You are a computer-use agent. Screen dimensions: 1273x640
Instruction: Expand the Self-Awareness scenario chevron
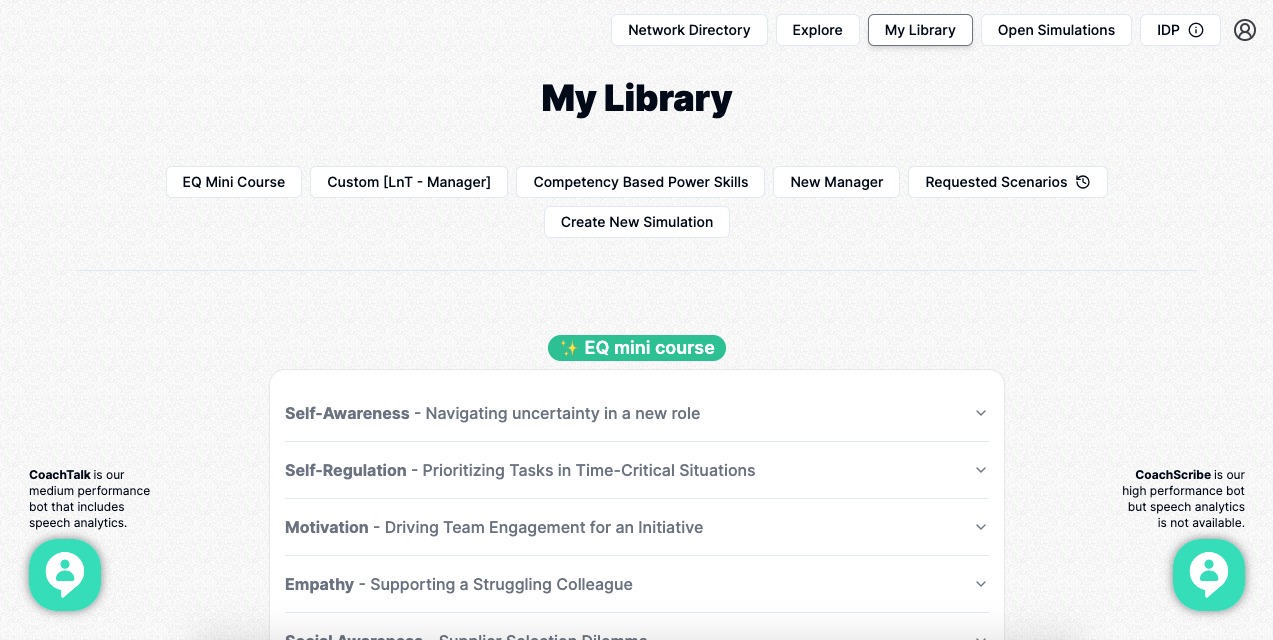(981, 413)
